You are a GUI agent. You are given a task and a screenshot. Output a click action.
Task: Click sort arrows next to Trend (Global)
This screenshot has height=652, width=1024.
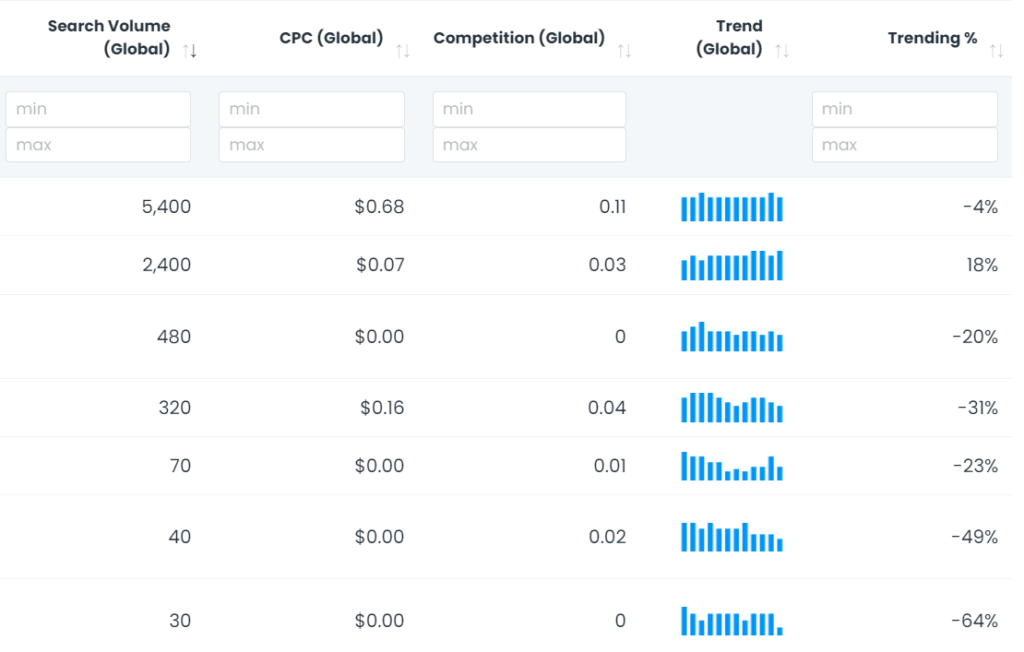click(782, 50)
